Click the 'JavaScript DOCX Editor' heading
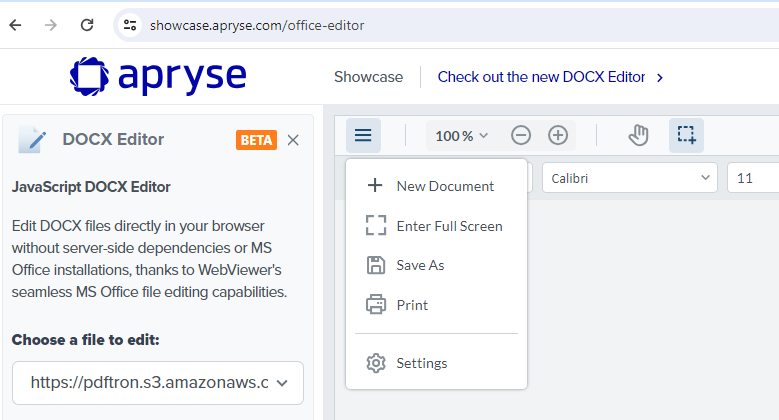 (91, 187)
